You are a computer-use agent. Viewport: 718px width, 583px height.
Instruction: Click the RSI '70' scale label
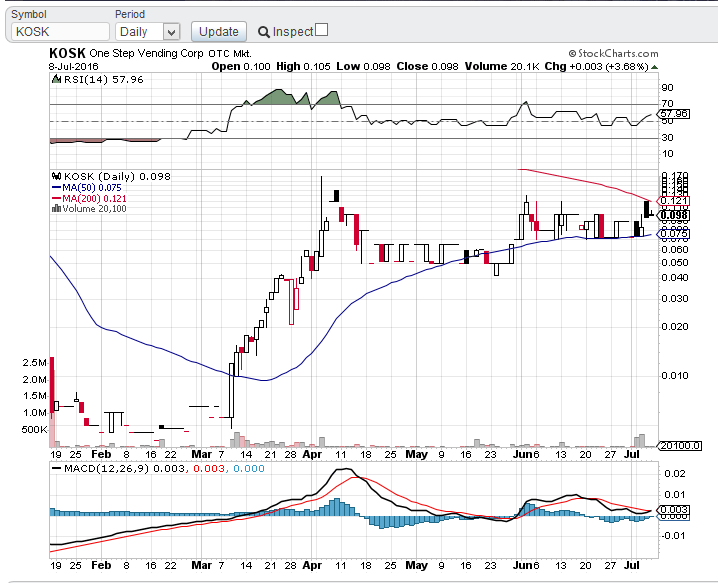tap(668, 104)
